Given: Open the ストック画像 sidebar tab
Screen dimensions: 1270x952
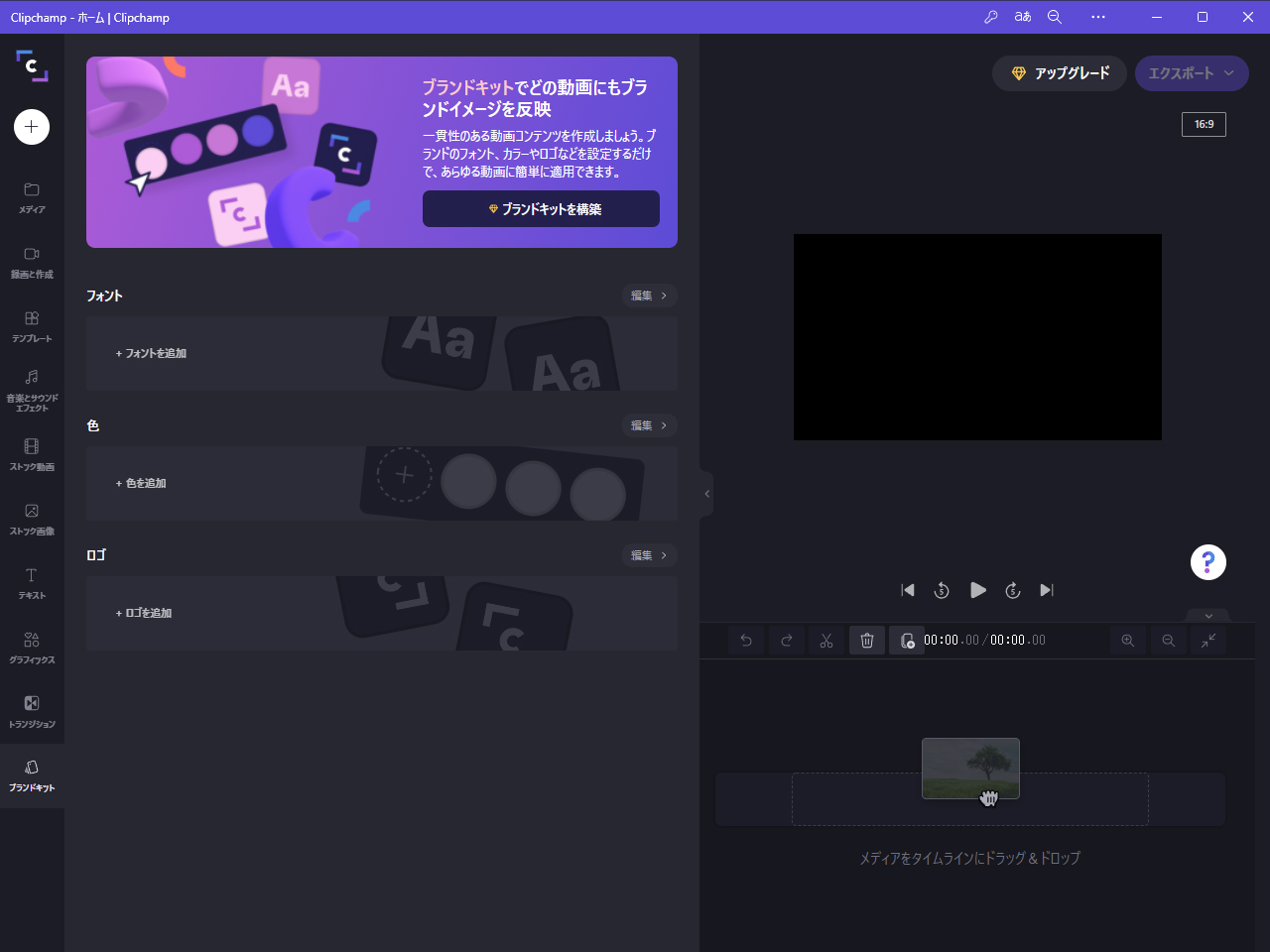Looking at the screenshot, I should tap(32, 520).
